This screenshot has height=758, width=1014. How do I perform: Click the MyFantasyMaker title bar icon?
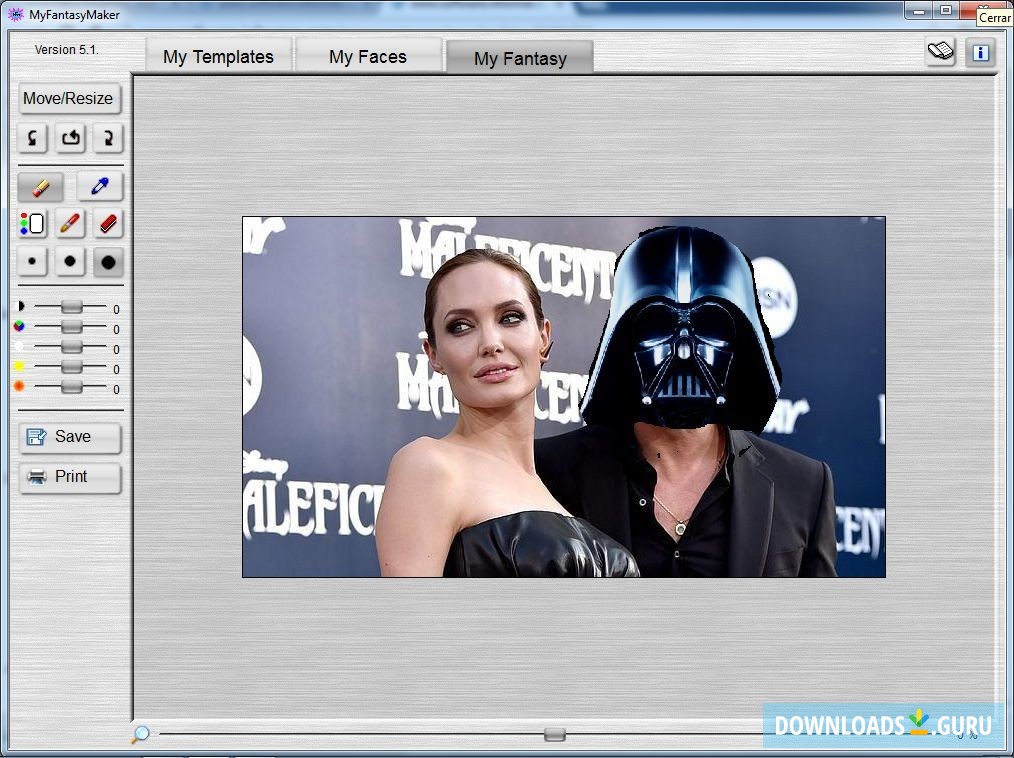tap(16, 14)
